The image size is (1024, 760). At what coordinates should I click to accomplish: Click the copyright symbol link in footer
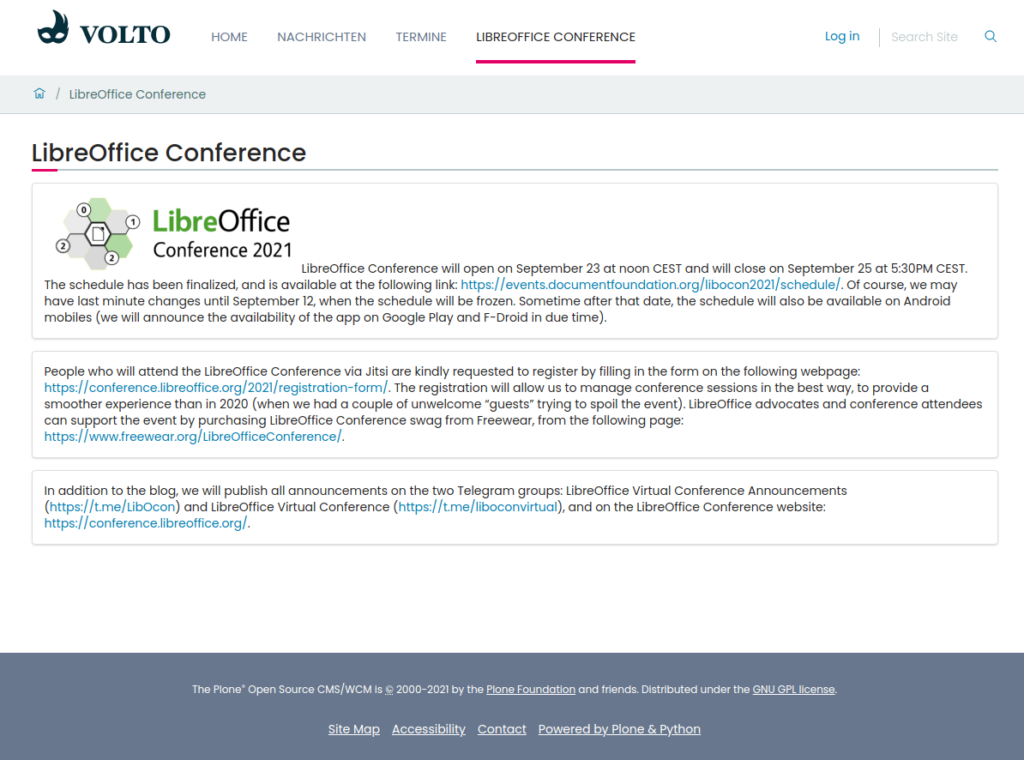(x=389, y=689)
